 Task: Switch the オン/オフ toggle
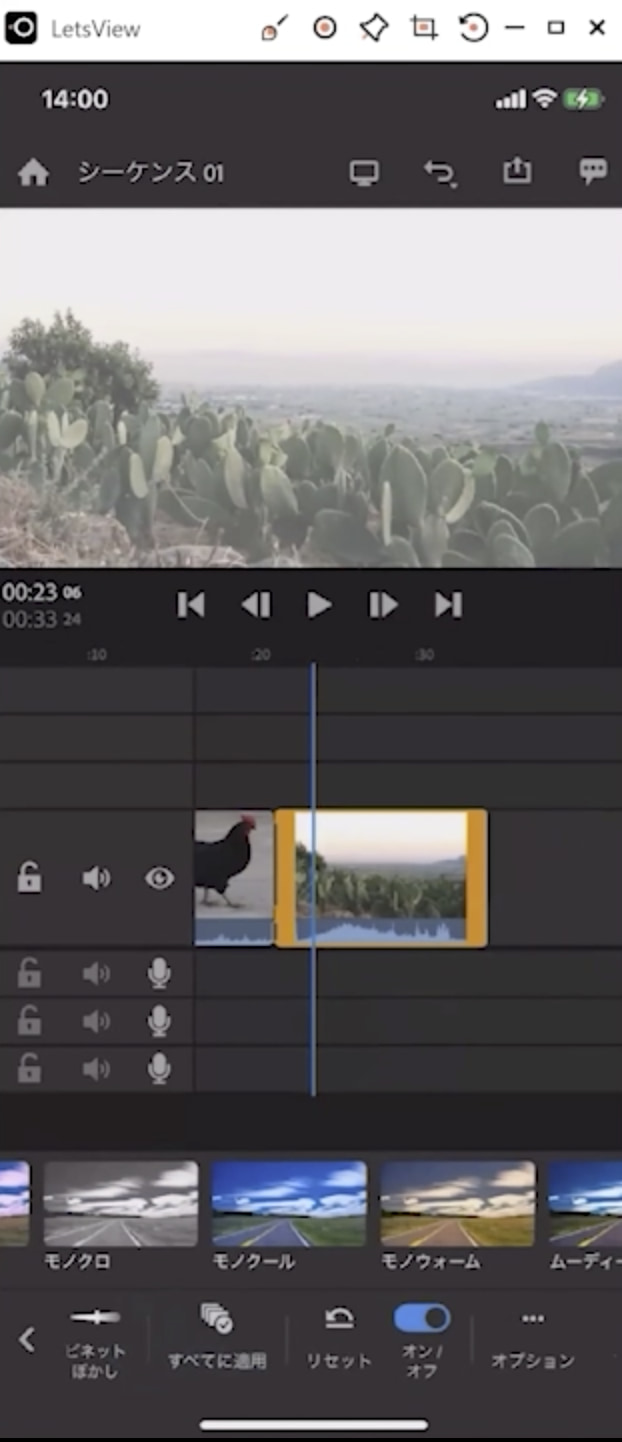click(x=422, y=1318)
